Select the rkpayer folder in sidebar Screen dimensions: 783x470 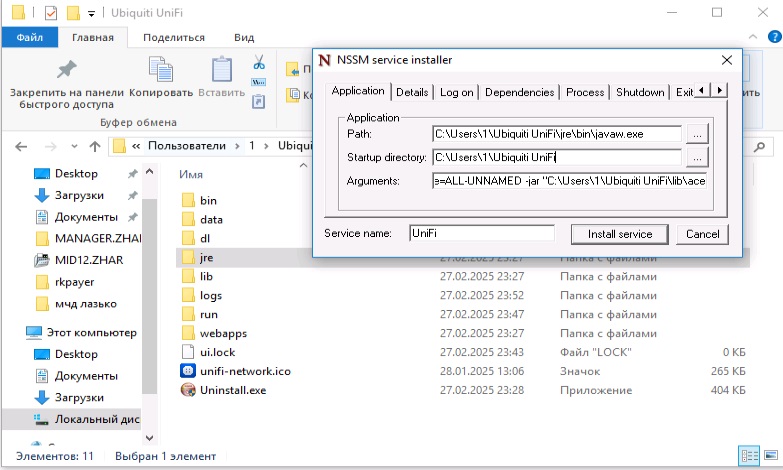(74, 282)
